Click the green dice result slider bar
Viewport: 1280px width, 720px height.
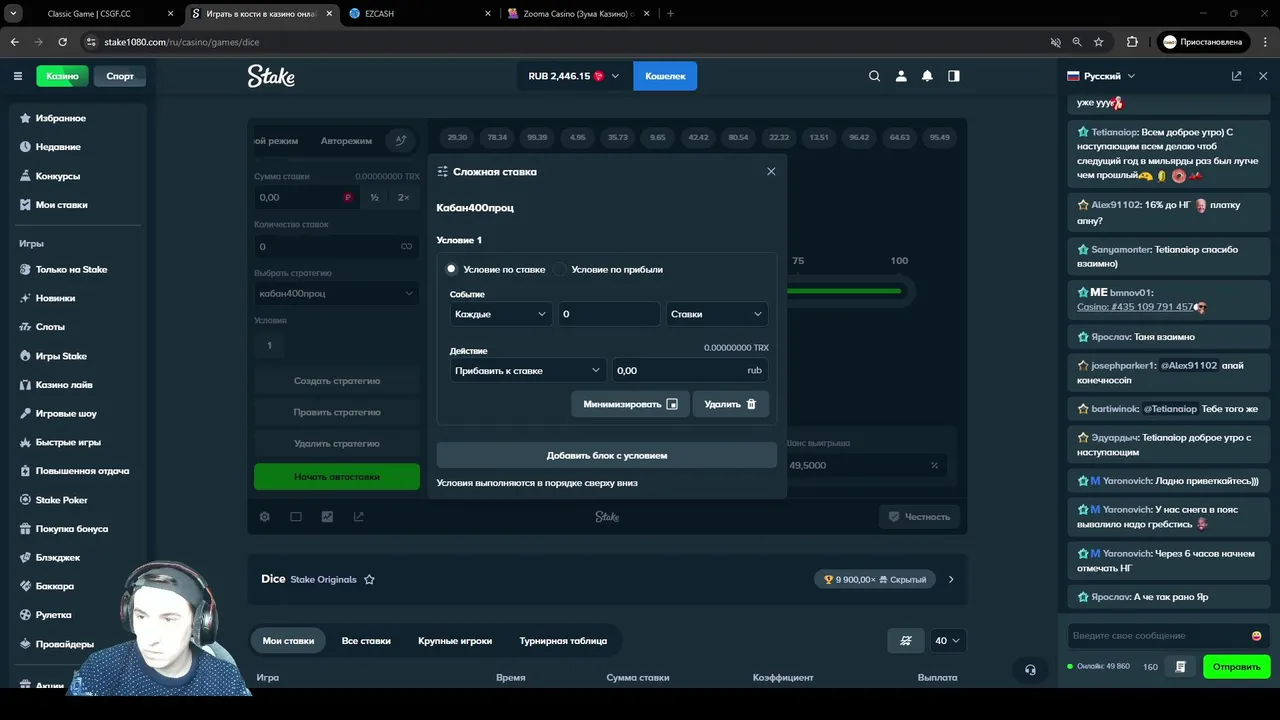[844, 291]
